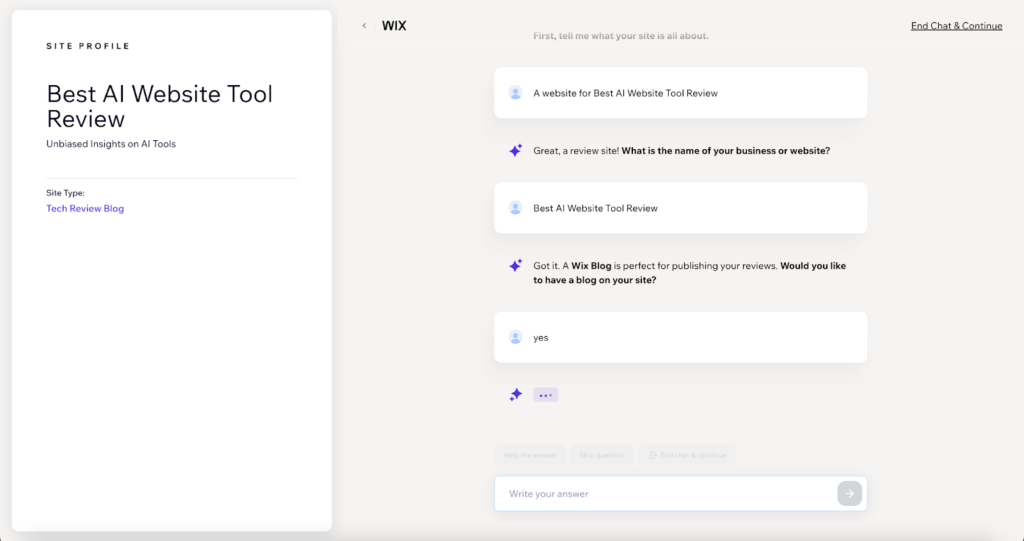Click the back chevron beside Wix logo
Screen dimensions: 1024x541
[x=364, y=26]
